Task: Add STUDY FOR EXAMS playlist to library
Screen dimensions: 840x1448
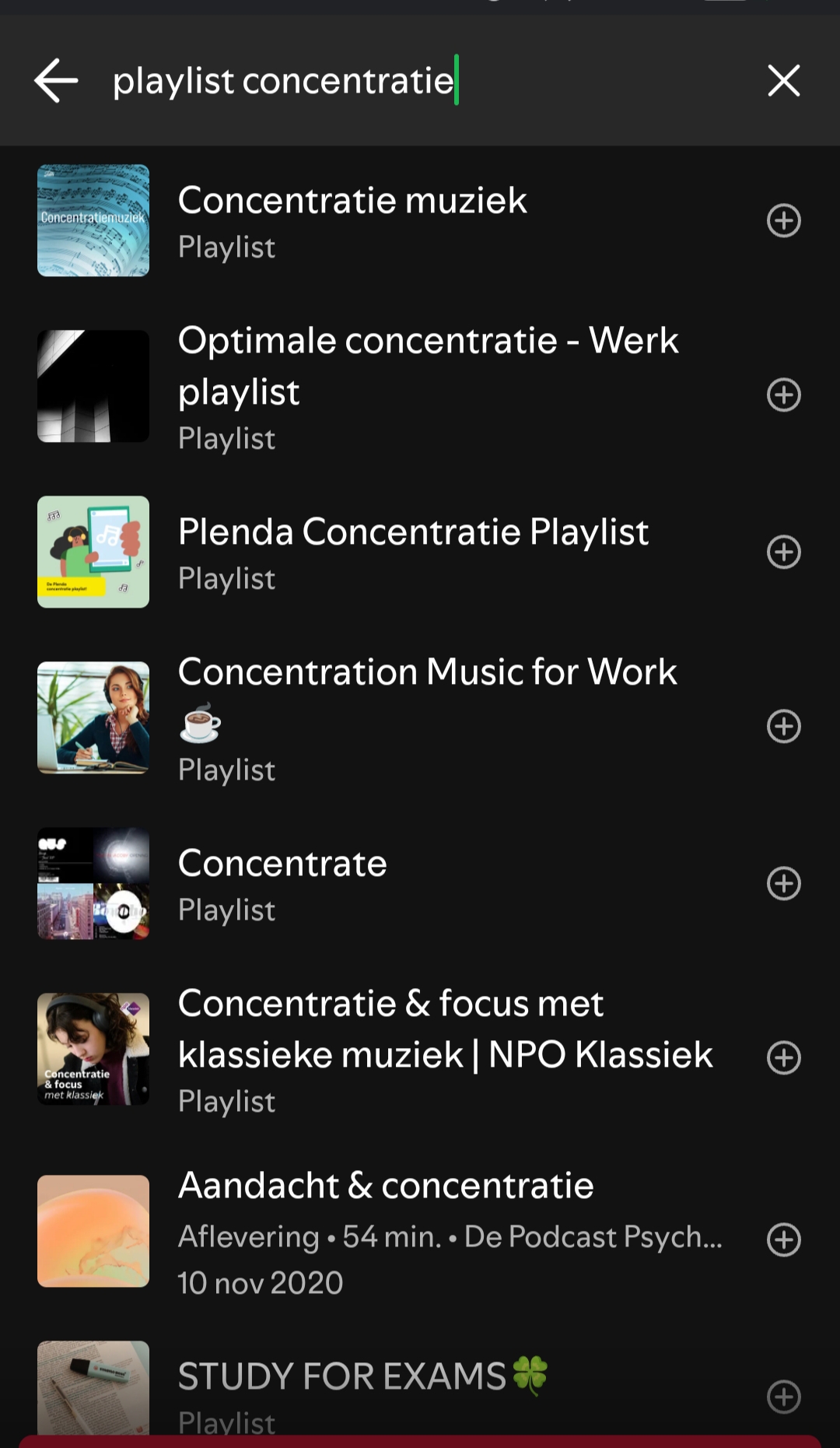Action: click(783, 1397)
